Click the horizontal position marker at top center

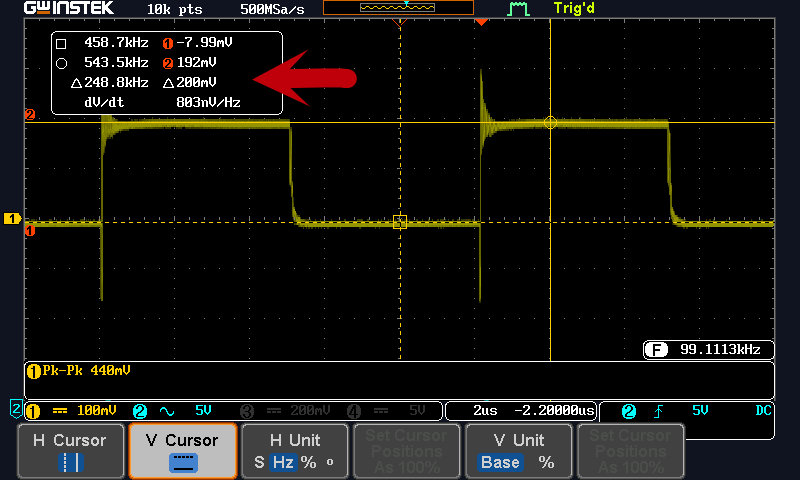(399, 22)
